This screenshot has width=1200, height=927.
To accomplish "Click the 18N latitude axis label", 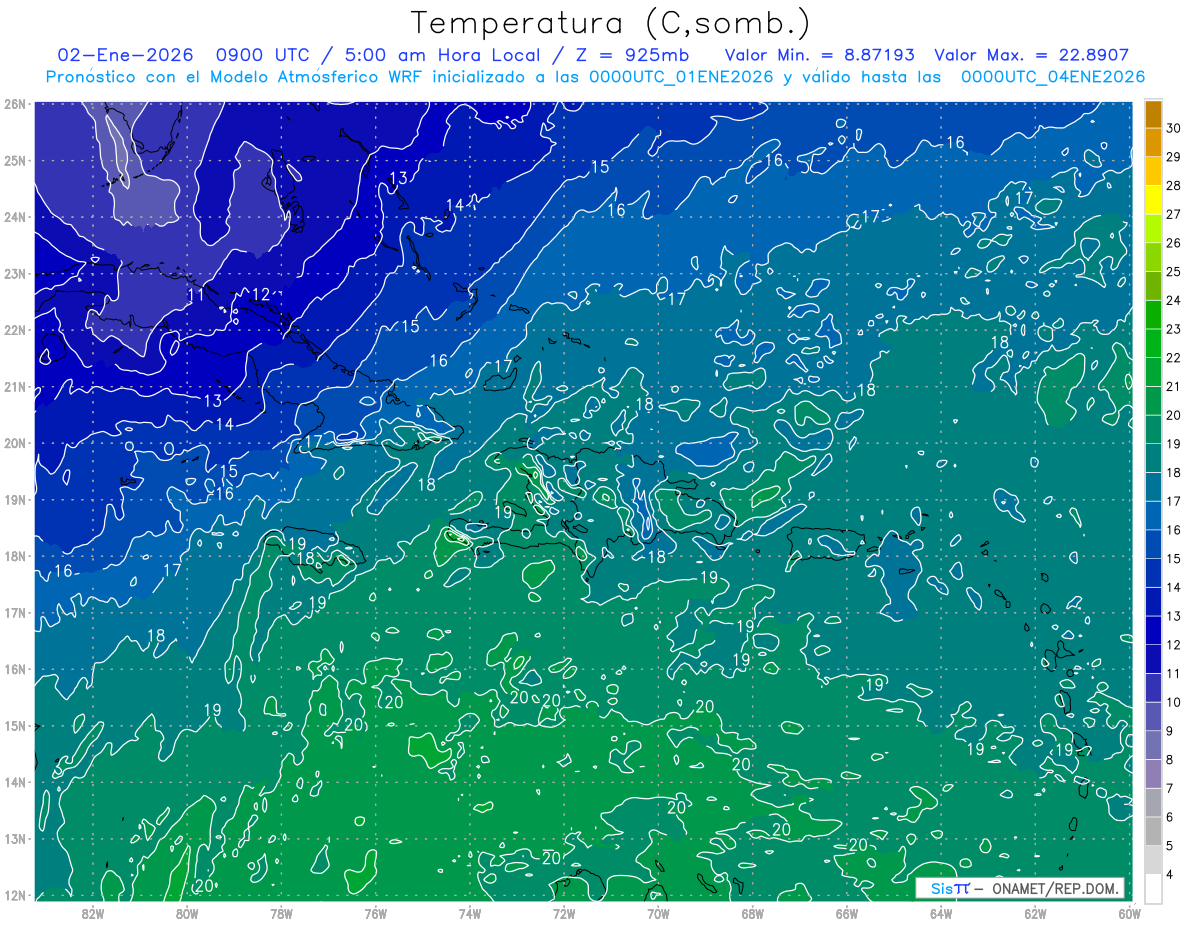I will point(14,556).
